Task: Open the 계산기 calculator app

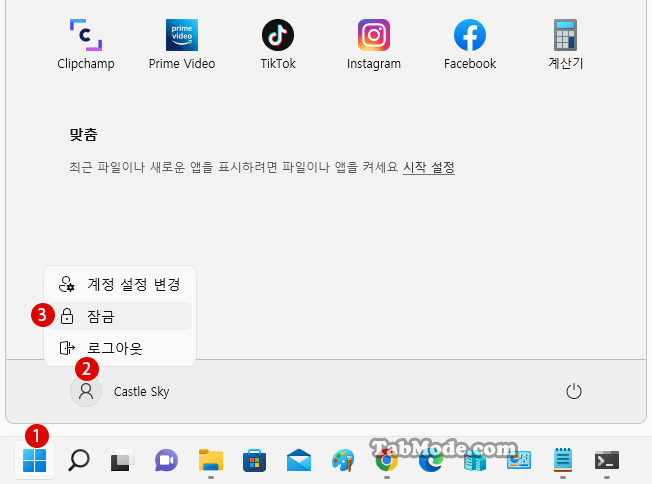Action: (x=566, y=44)
